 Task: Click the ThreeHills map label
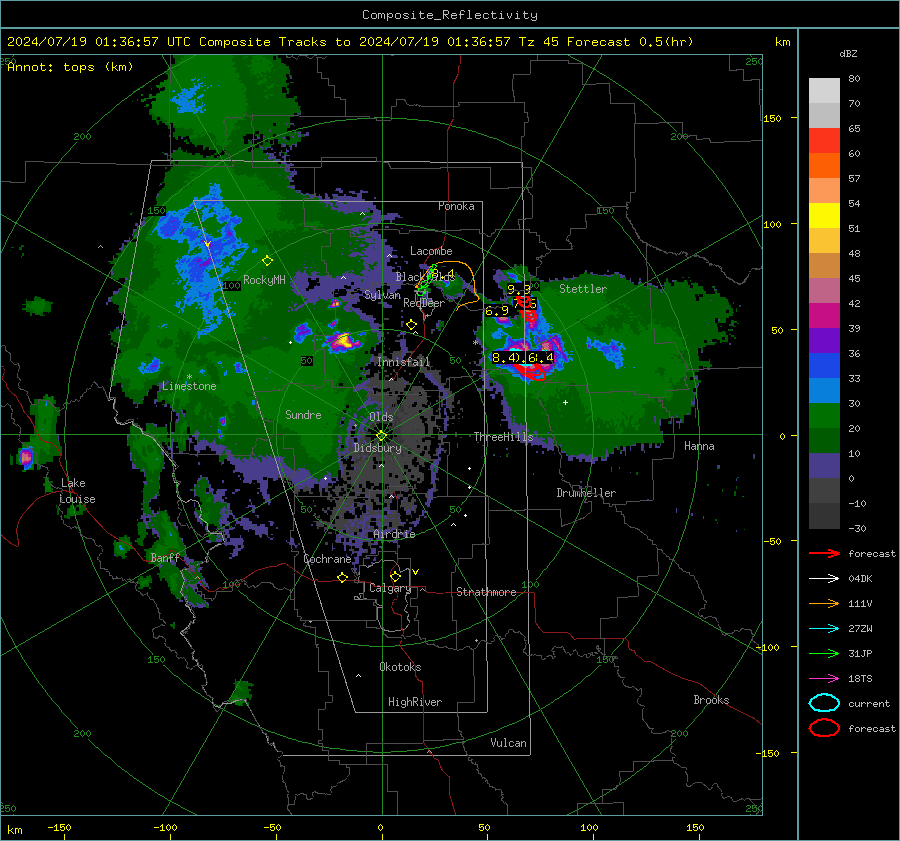(x=503, y=437)
